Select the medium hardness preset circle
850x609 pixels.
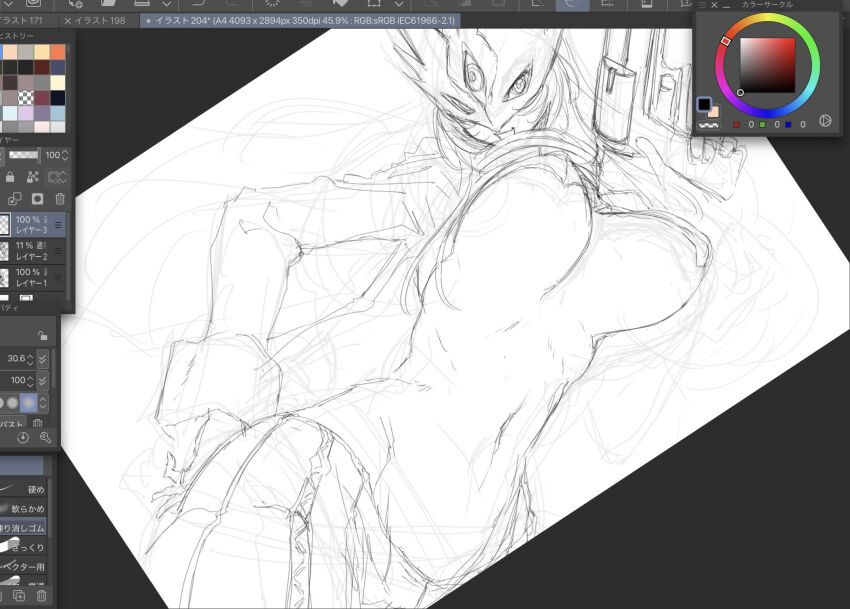click(x=12, y=402)
